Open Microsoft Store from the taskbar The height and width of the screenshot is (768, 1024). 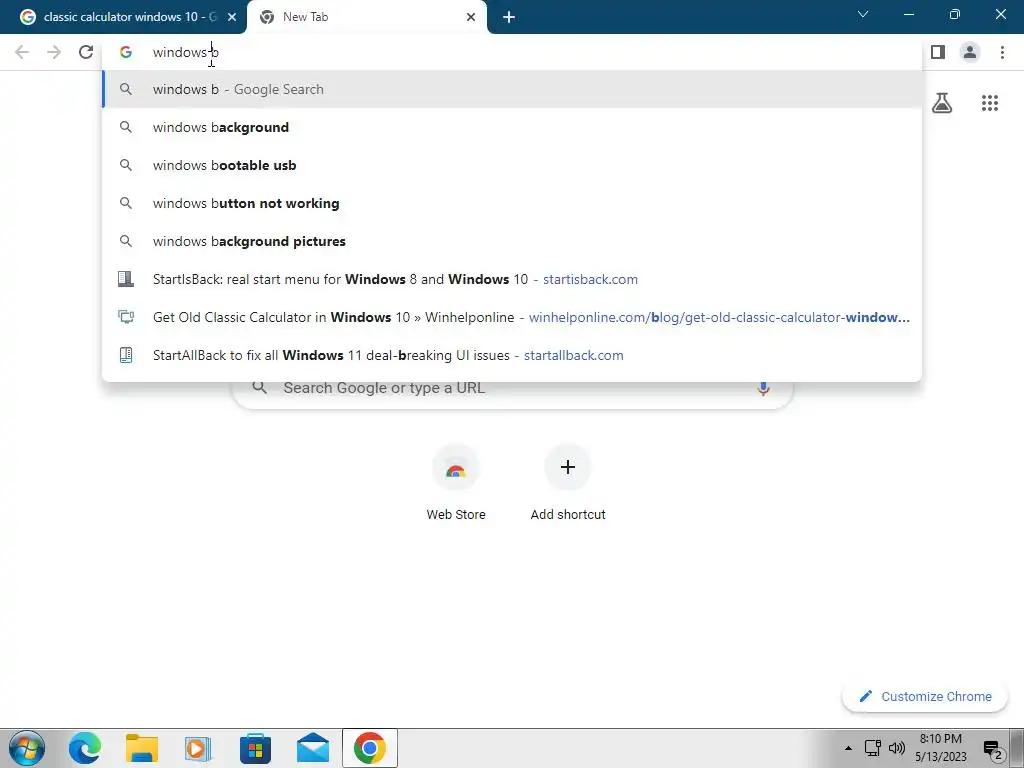[x=255, y=748]
